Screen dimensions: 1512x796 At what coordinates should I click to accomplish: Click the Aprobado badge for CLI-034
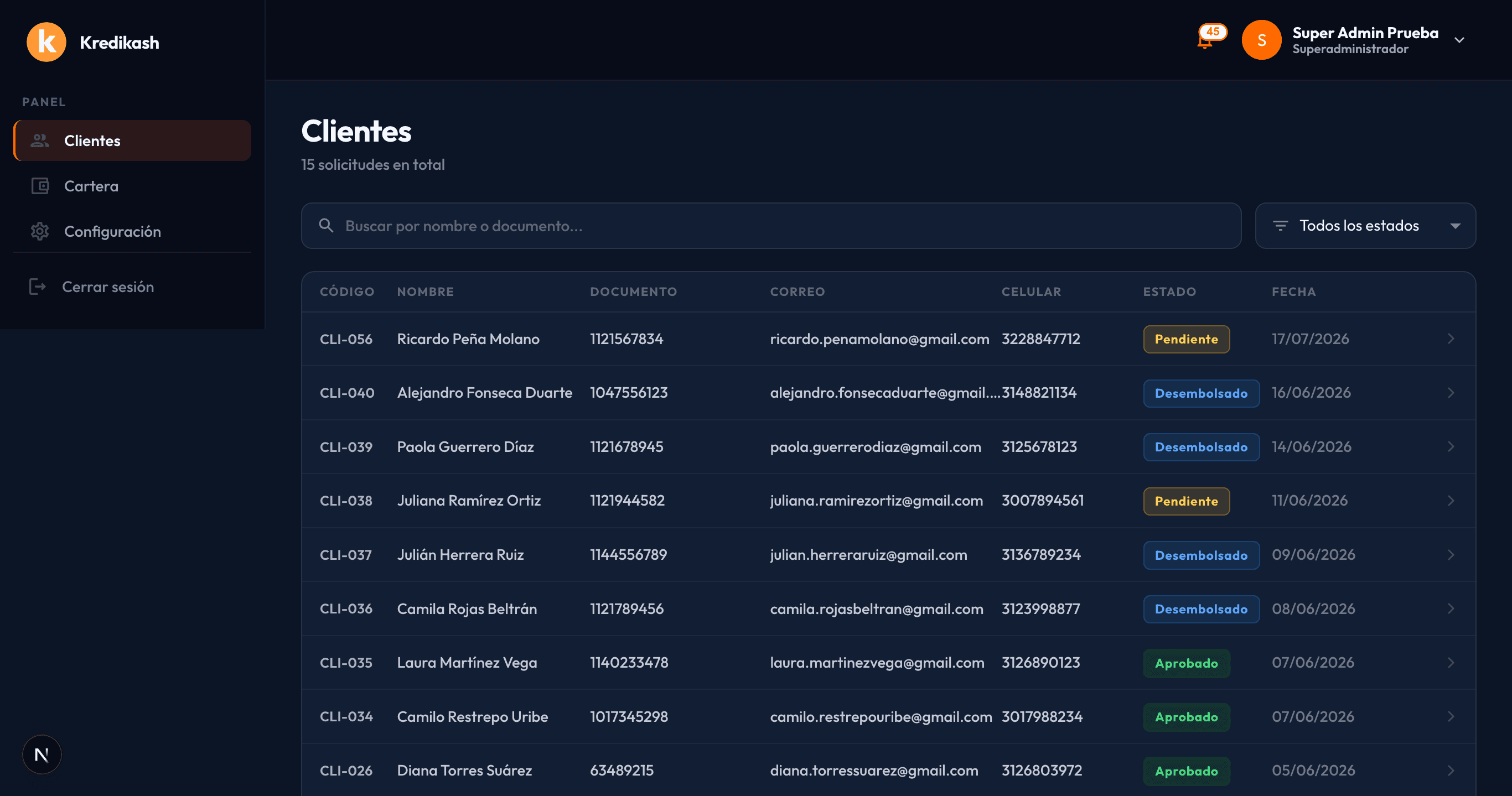[x=1185, y=717]
